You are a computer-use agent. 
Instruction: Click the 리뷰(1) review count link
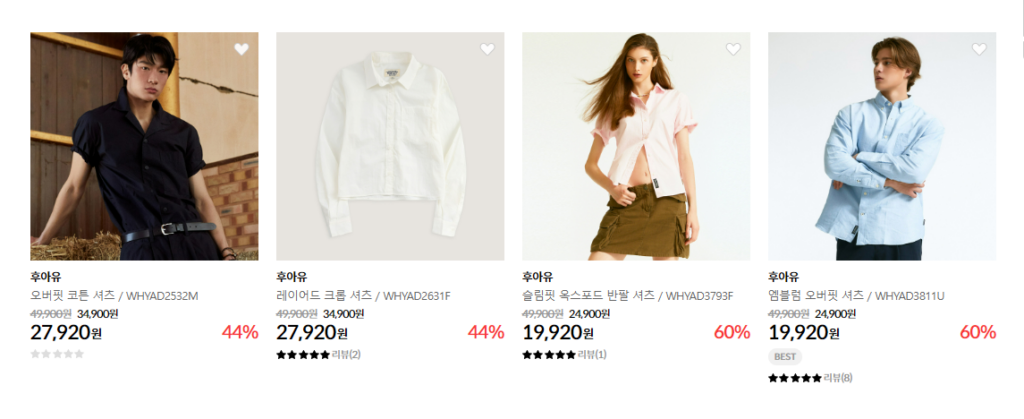(x=592, y=354)
